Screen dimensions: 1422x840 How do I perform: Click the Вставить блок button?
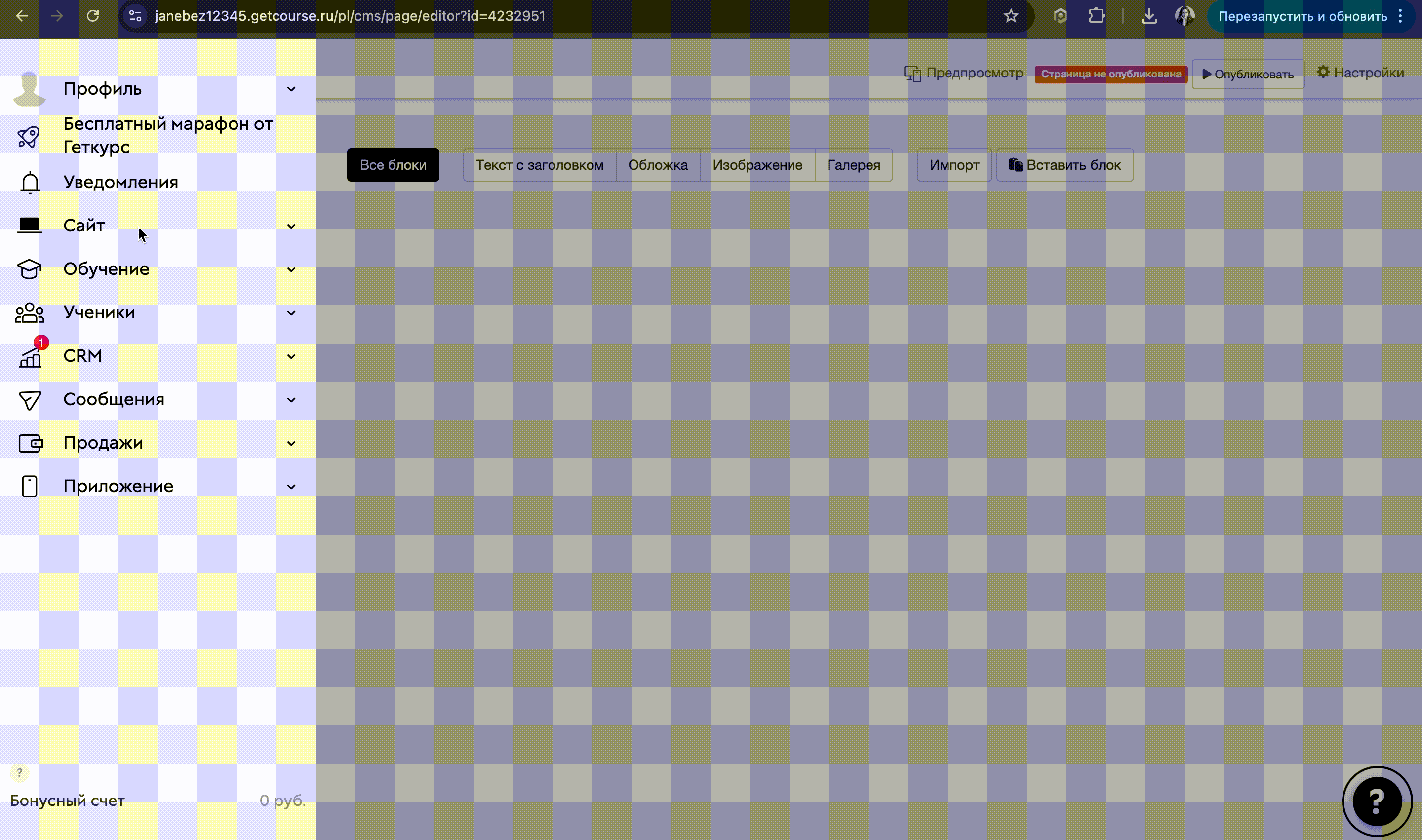point(1065,165)
